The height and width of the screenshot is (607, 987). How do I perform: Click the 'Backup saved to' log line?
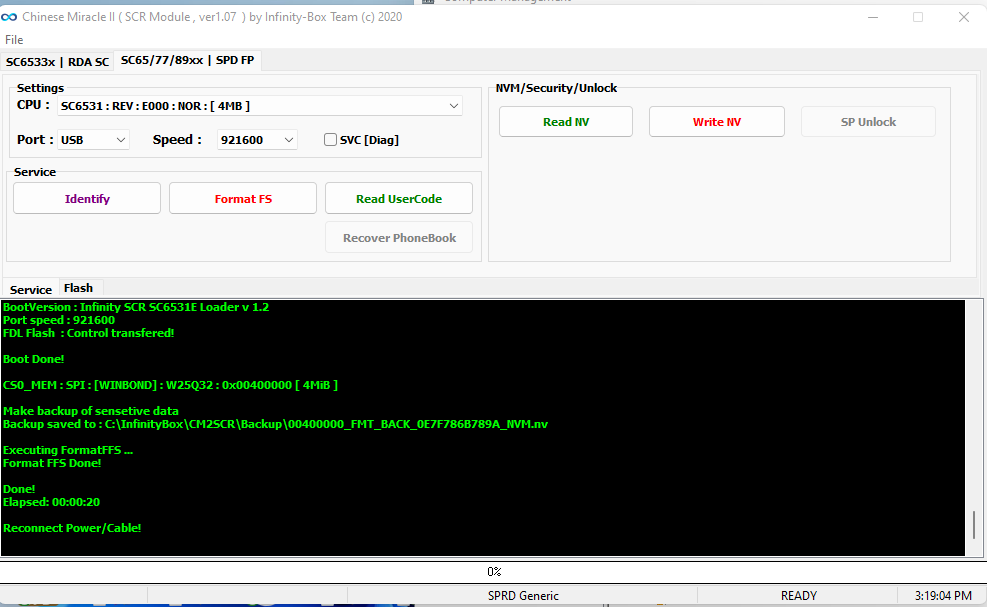click(275, 424)
